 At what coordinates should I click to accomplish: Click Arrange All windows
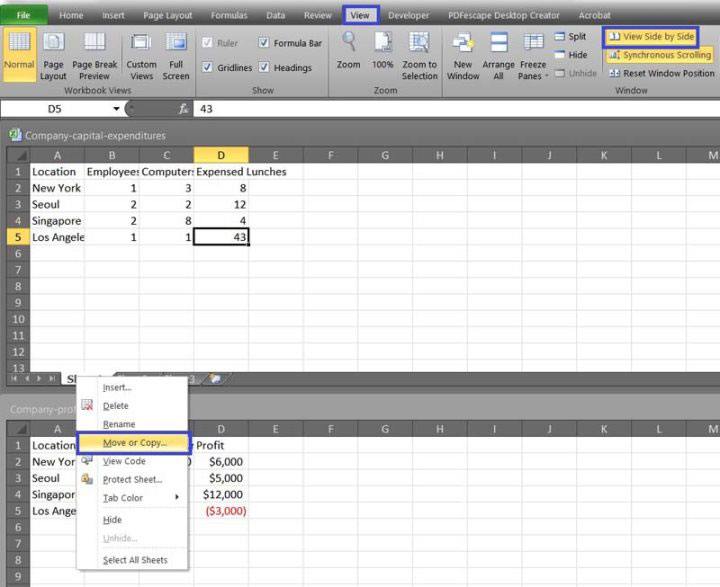click(x=498, y=56)
